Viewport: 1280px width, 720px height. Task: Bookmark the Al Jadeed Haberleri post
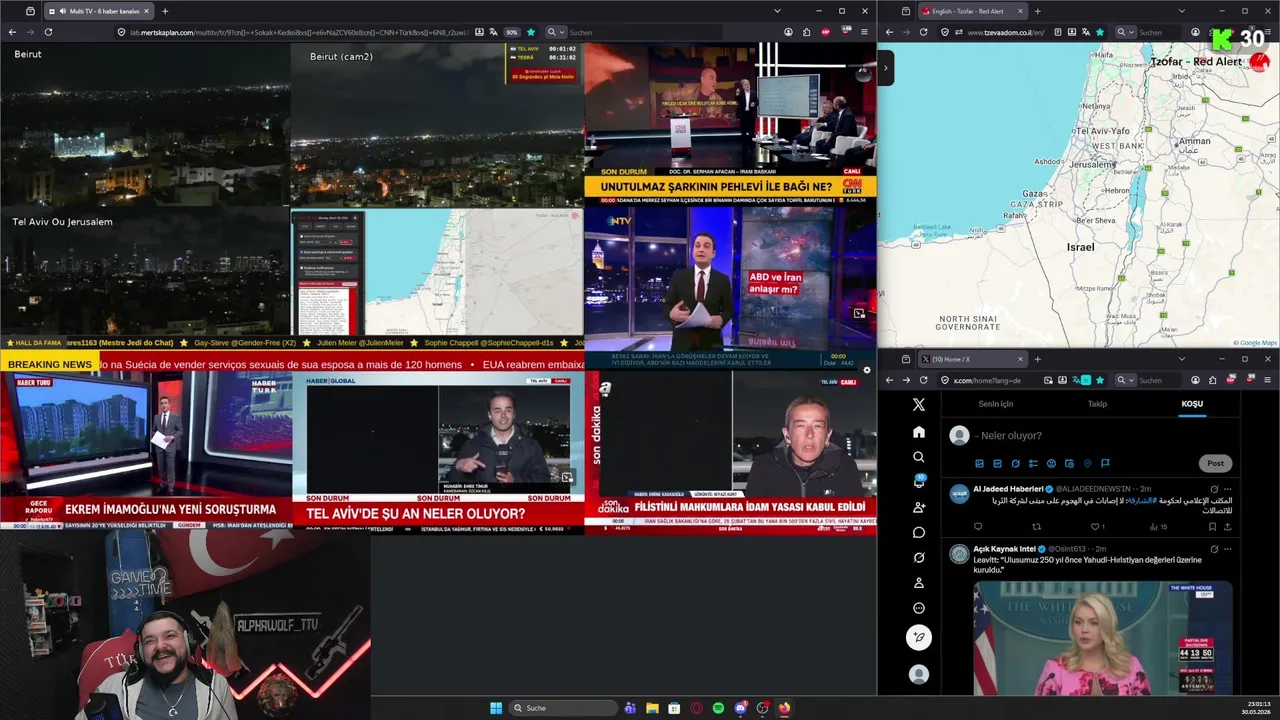[1212, 526]
